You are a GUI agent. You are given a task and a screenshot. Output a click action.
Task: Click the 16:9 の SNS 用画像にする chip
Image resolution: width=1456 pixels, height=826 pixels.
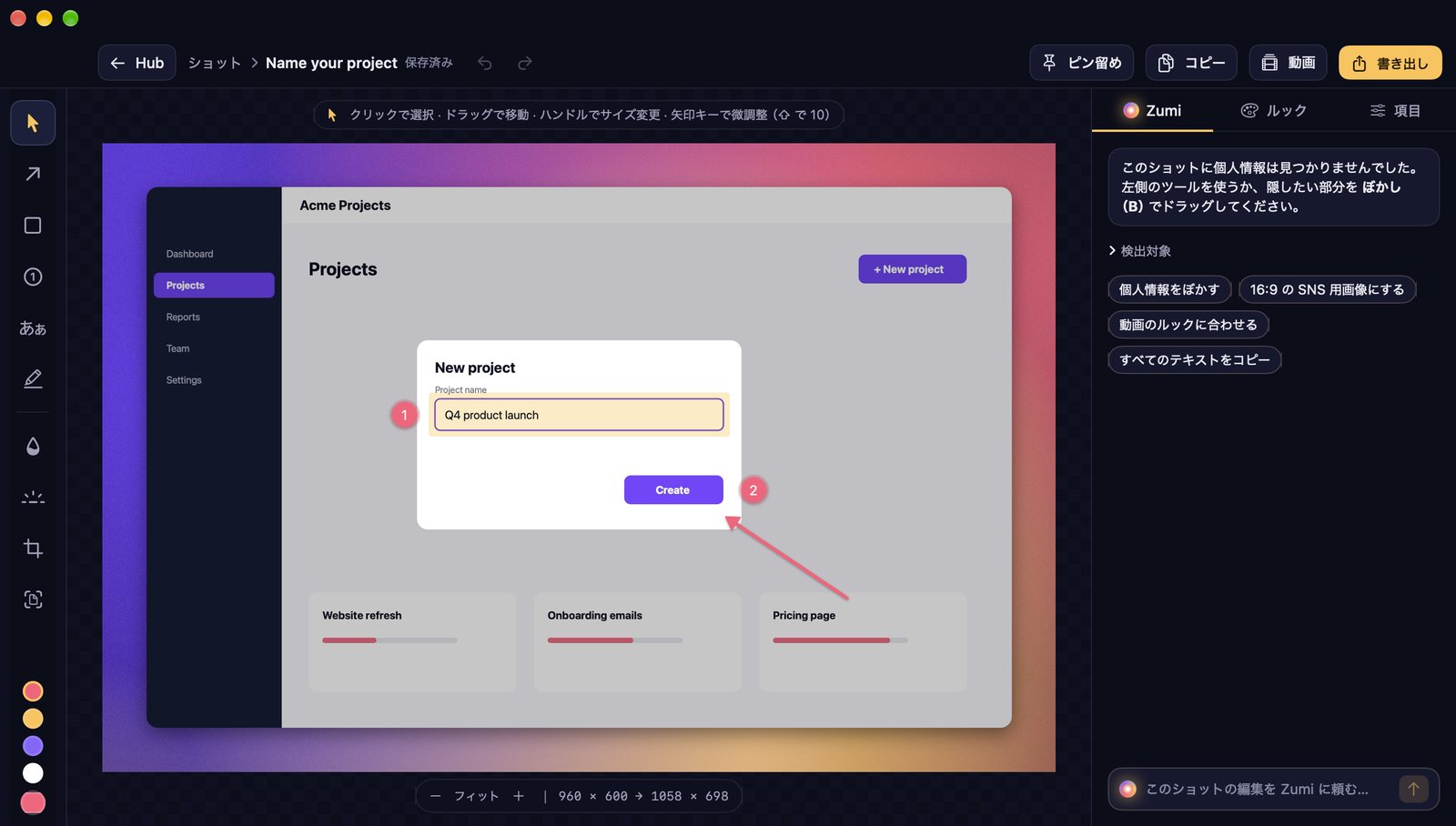point(1327,289)
